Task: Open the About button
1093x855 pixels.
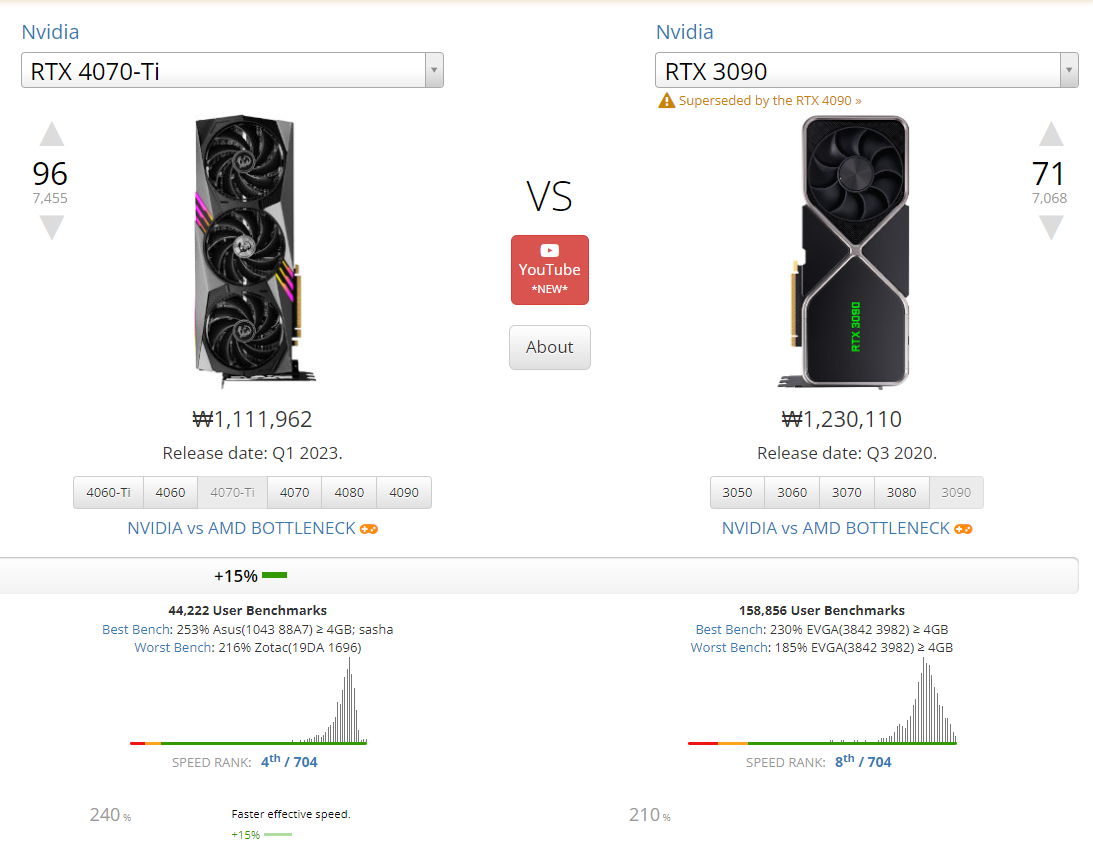Action: (x=549, y=347)
